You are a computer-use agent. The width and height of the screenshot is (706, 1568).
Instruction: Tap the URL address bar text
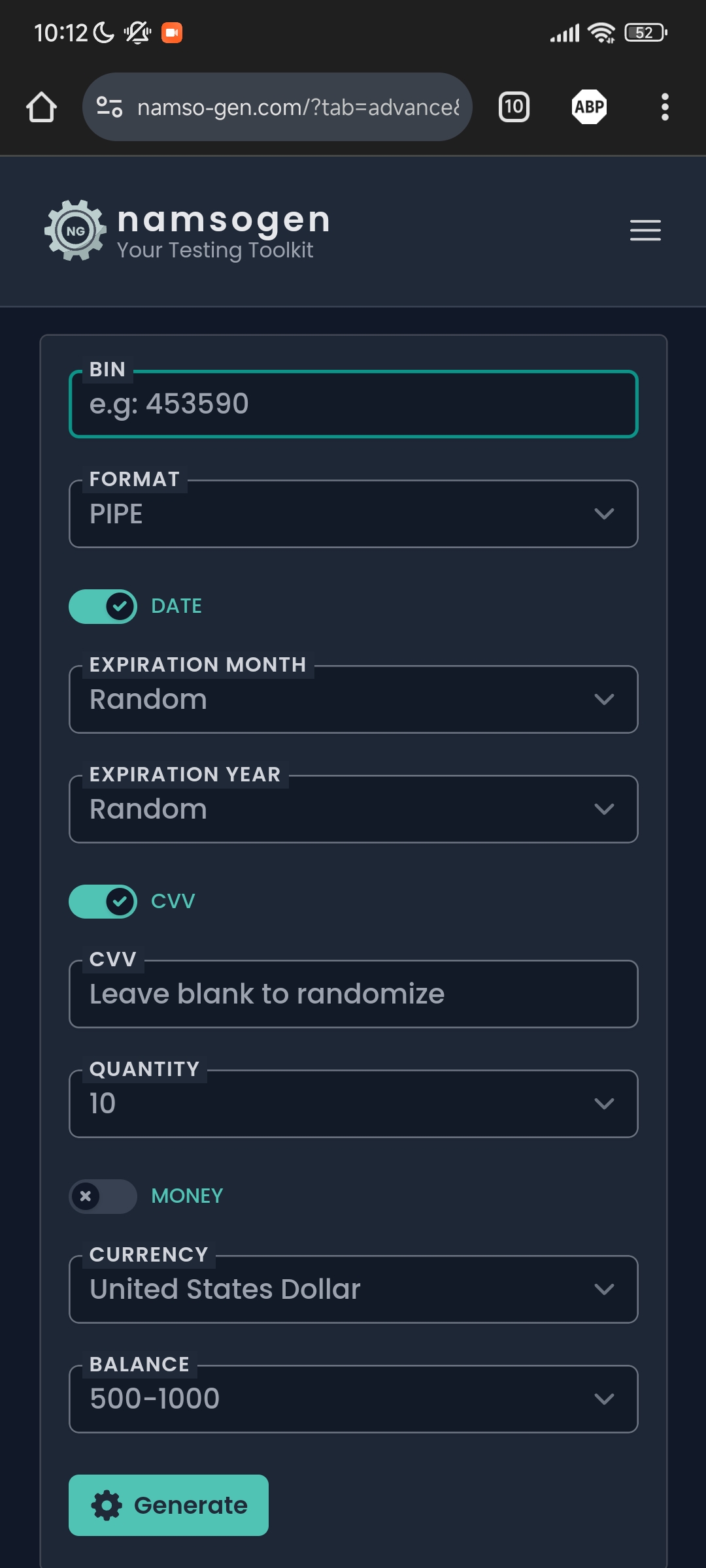click(297, 107)
